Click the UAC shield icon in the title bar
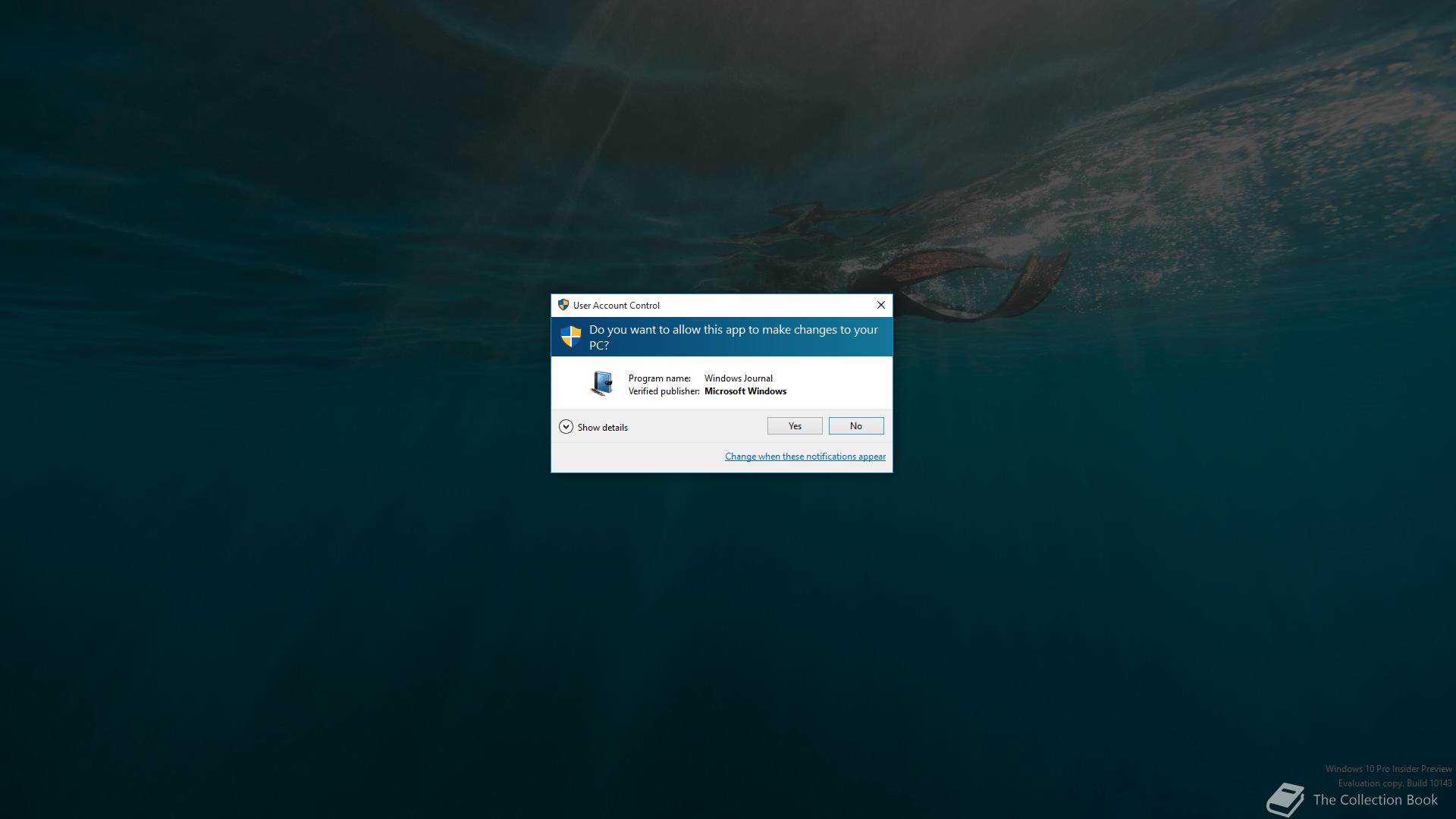Image resolution: width=1456 pixels, height=819 pixels. tap(563, 305)
